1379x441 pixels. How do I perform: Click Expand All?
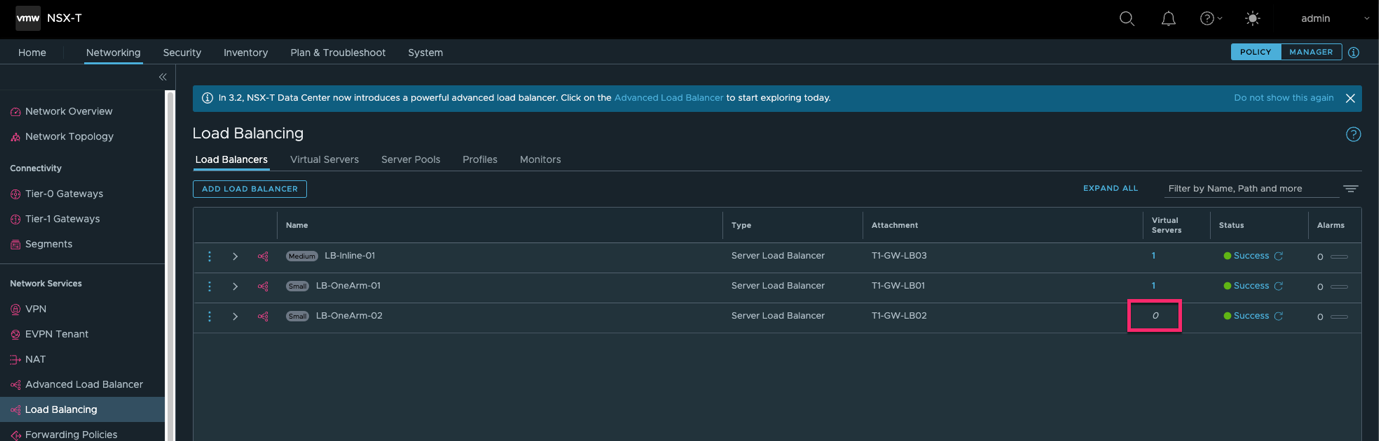click(x=1110, y=188)
